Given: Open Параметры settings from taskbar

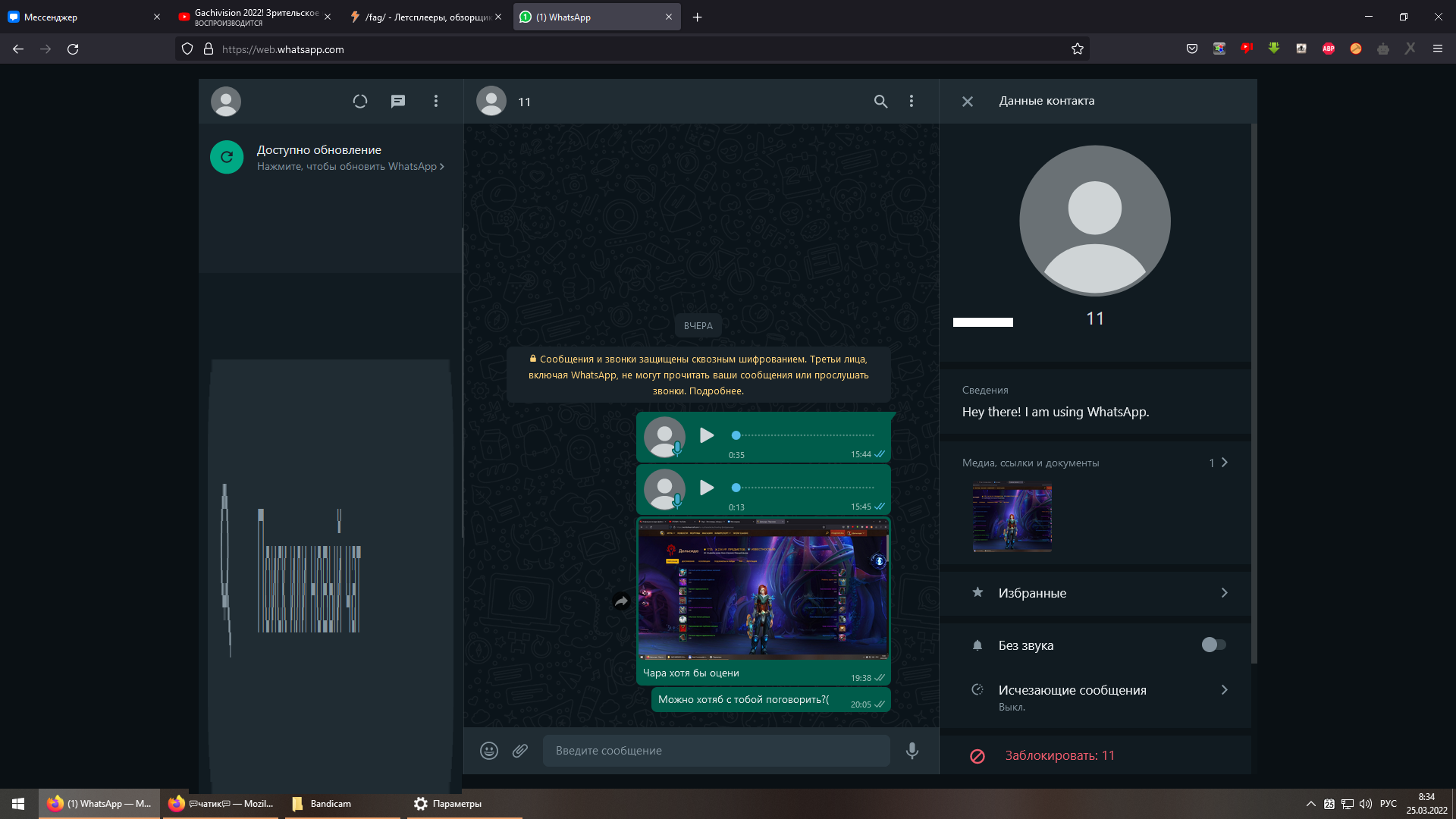Looking at the screenshot, I should click(465, 804).
